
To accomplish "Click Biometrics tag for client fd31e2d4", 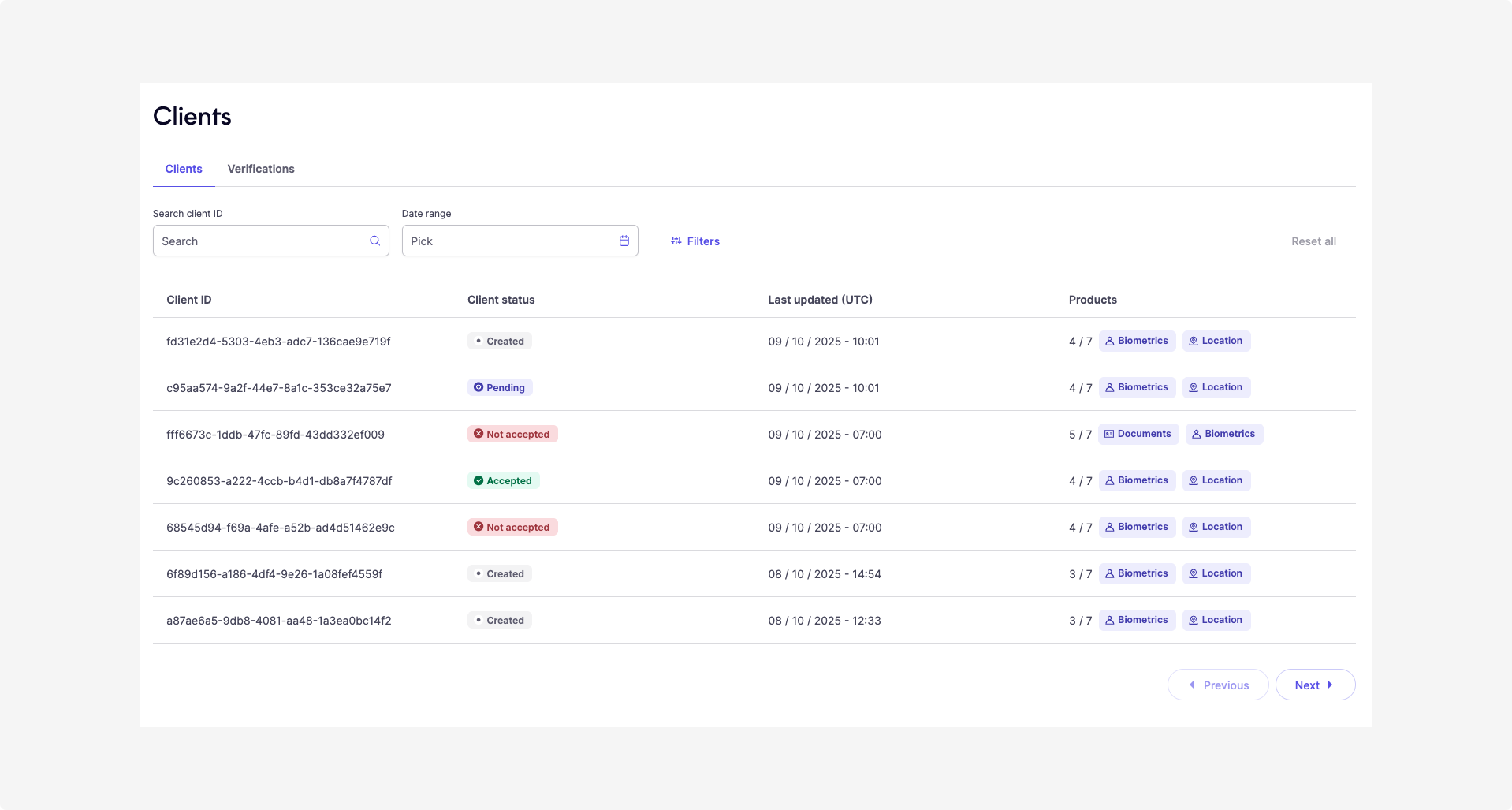I will click(1137, 341).
